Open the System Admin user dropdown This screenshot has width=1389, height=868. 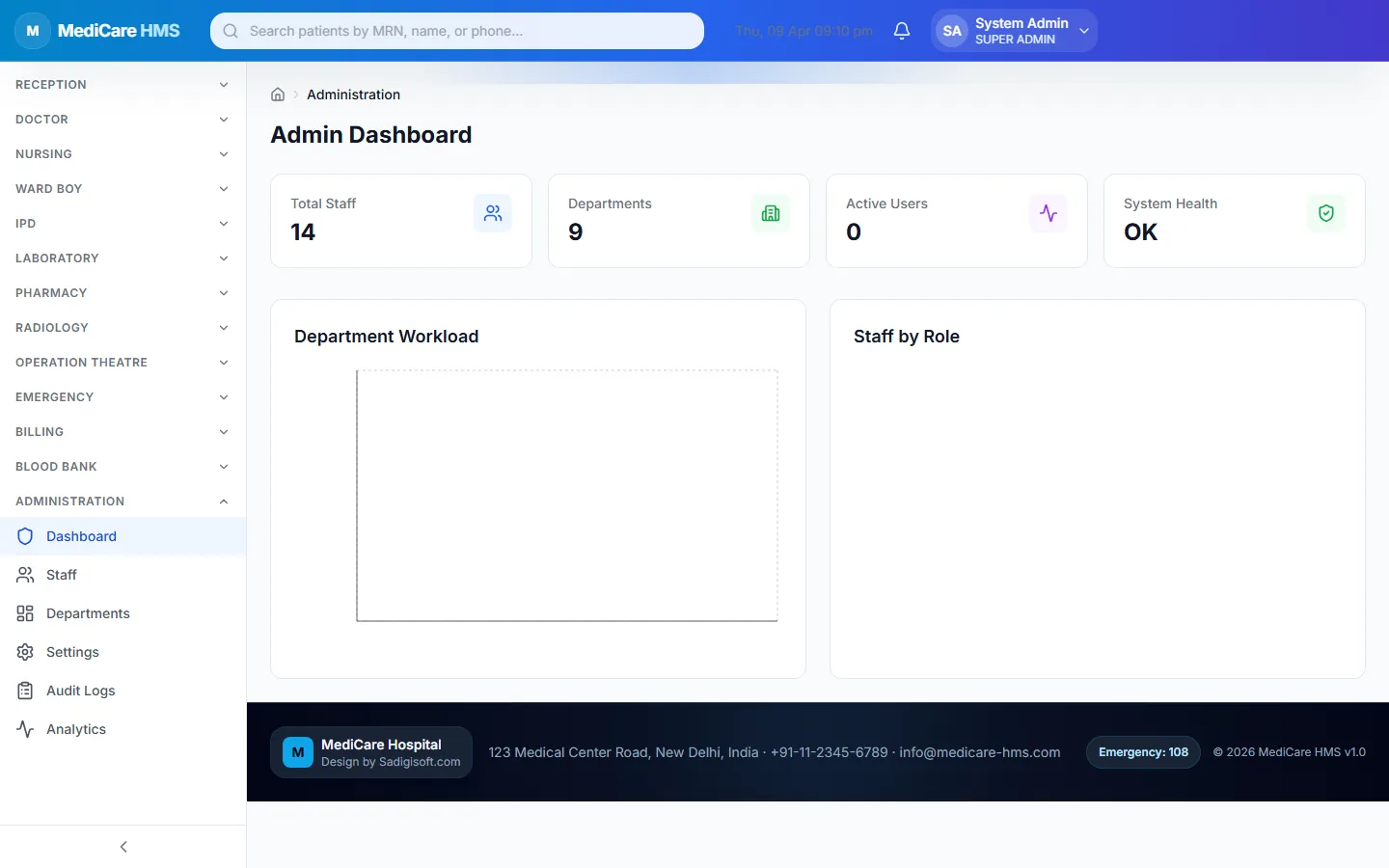click(x=1014, y=31)
